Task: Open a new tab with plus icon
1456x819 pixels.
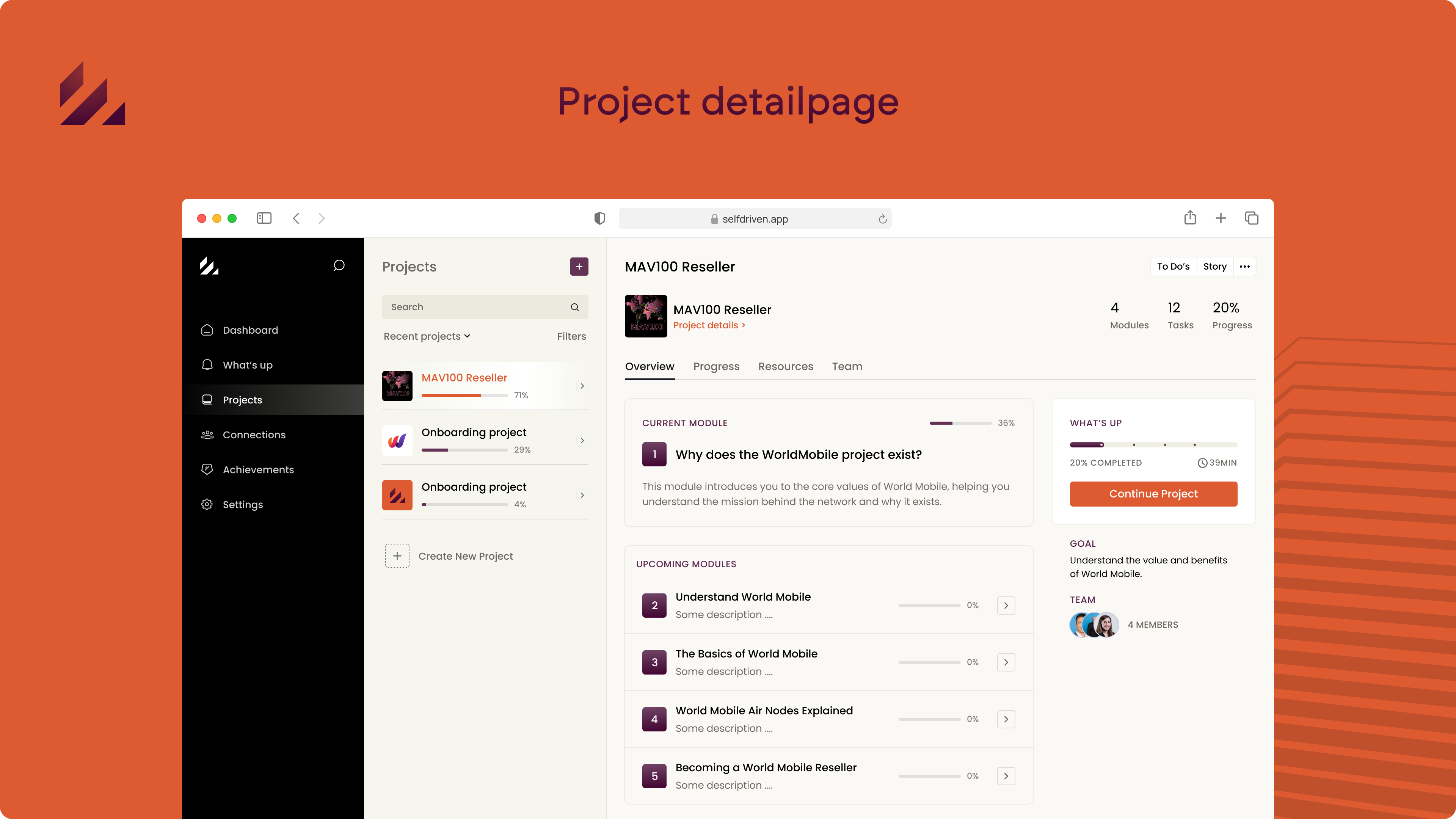Action: [1221, 218]
